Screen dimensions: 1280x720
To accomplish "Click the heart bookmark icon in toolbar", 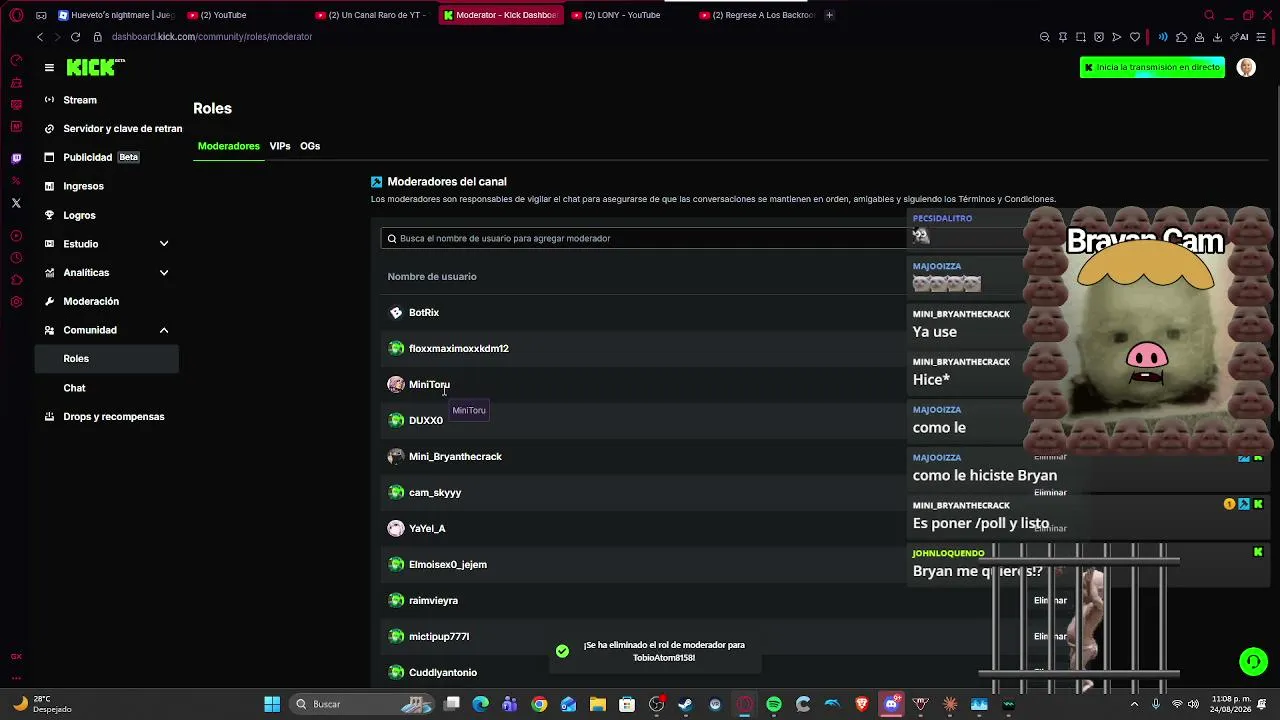I will [1135, 37].
